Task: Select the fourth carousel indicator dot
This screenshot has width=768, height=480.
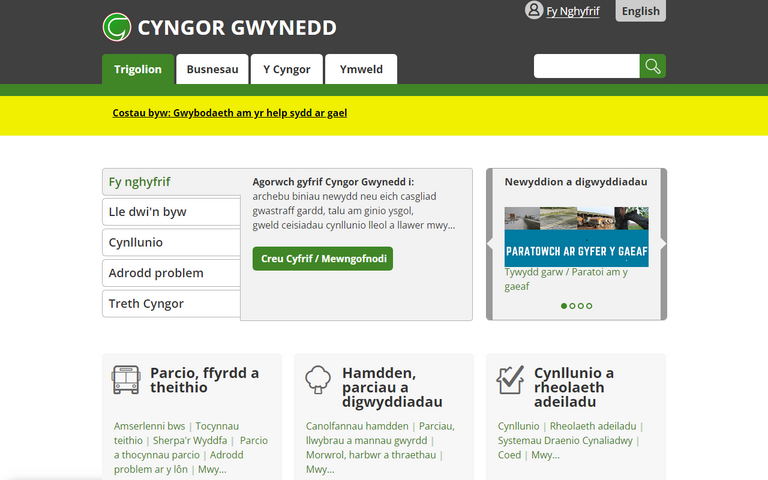Action: (589, 306)
